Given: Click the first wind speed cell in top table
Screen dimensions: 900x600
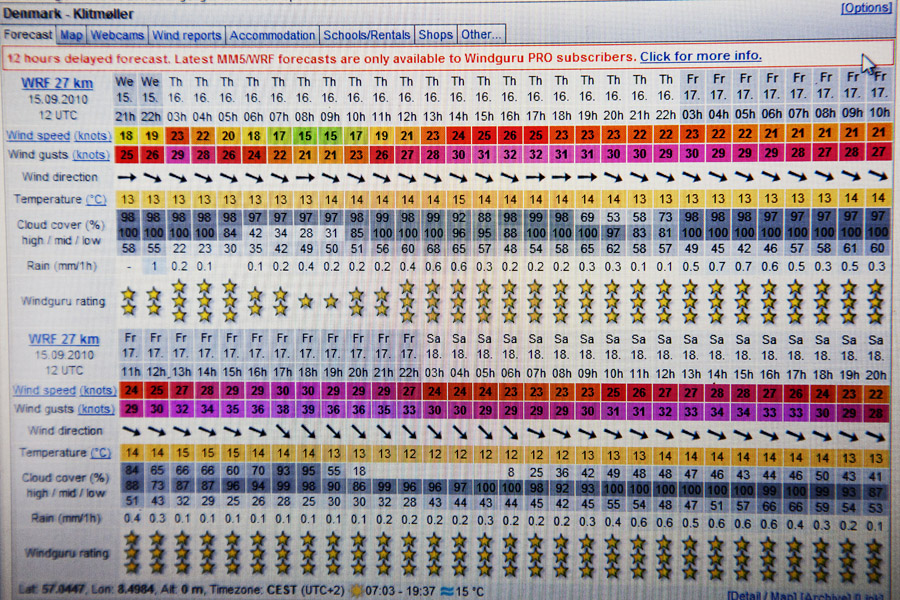Looking at the screenshot, I should [x=127, y=134].
